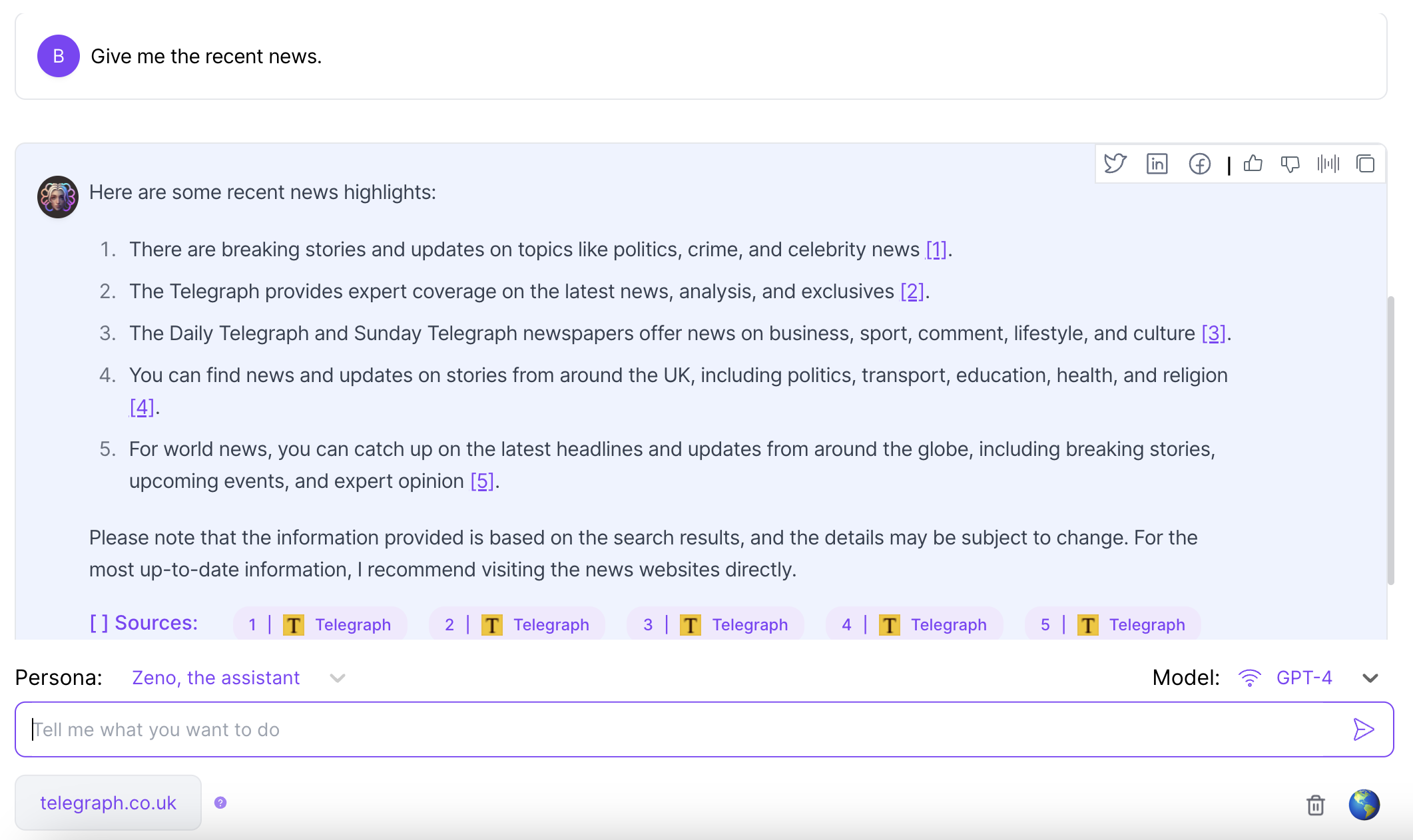The height and width of the screenshot is (840, 1413).
Task: Open source 1 Telegraph chip
Action: (320, 624)
